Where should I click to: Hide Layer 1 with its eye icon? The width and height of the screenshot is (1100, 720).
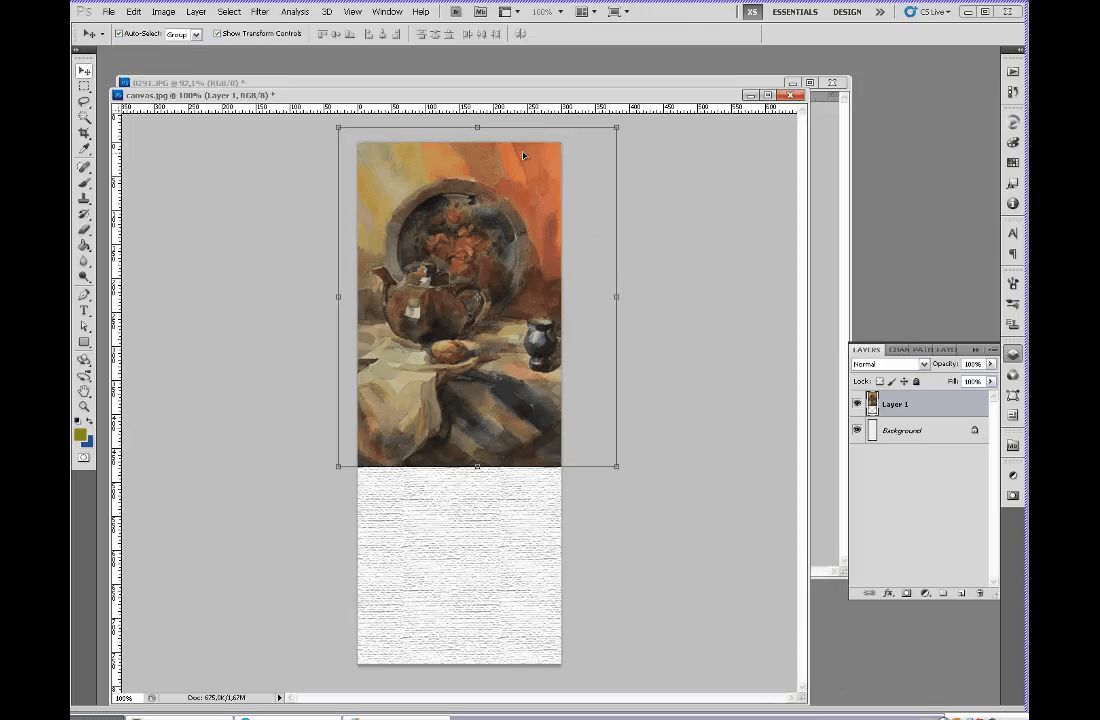857,404
